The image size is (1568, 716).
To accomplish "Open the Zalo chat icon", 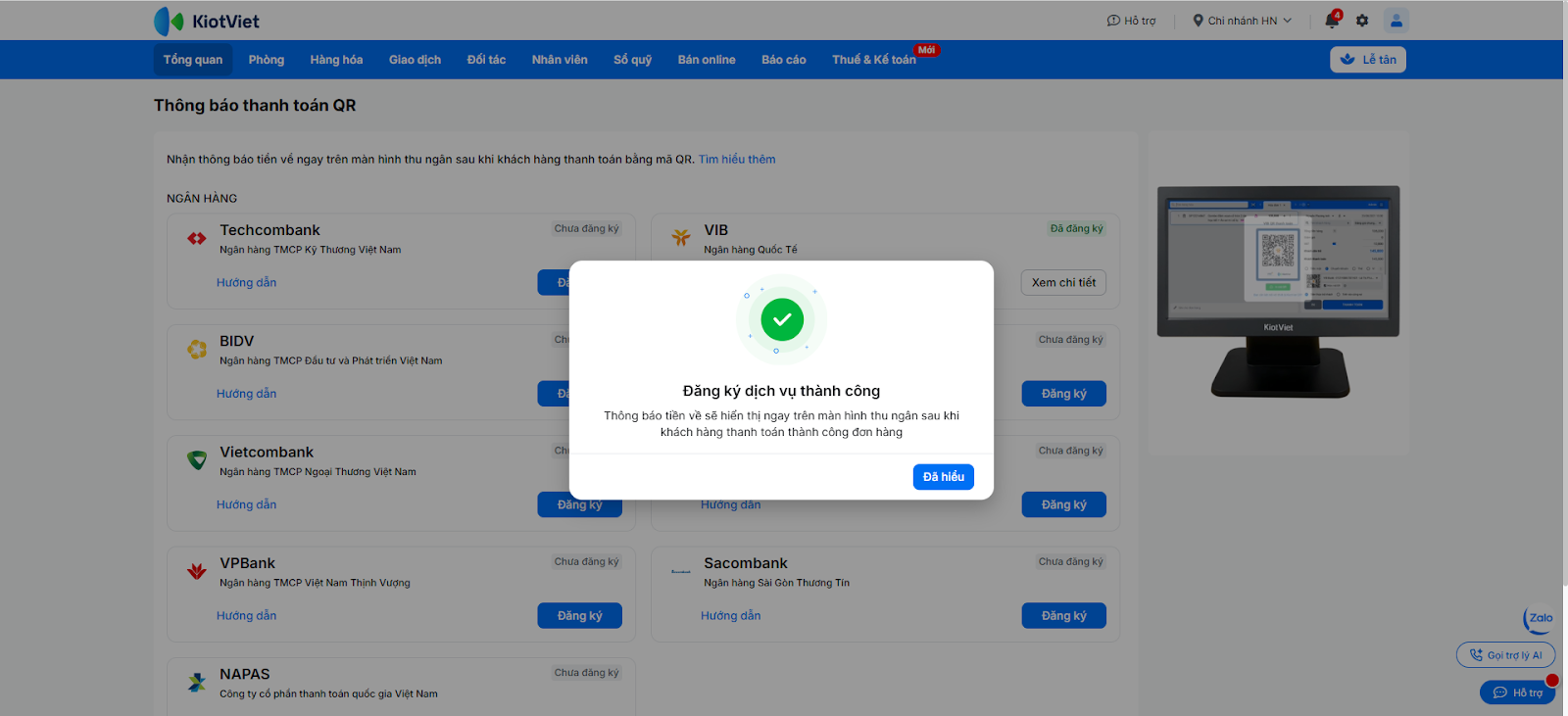I will tap(1539, 619).
